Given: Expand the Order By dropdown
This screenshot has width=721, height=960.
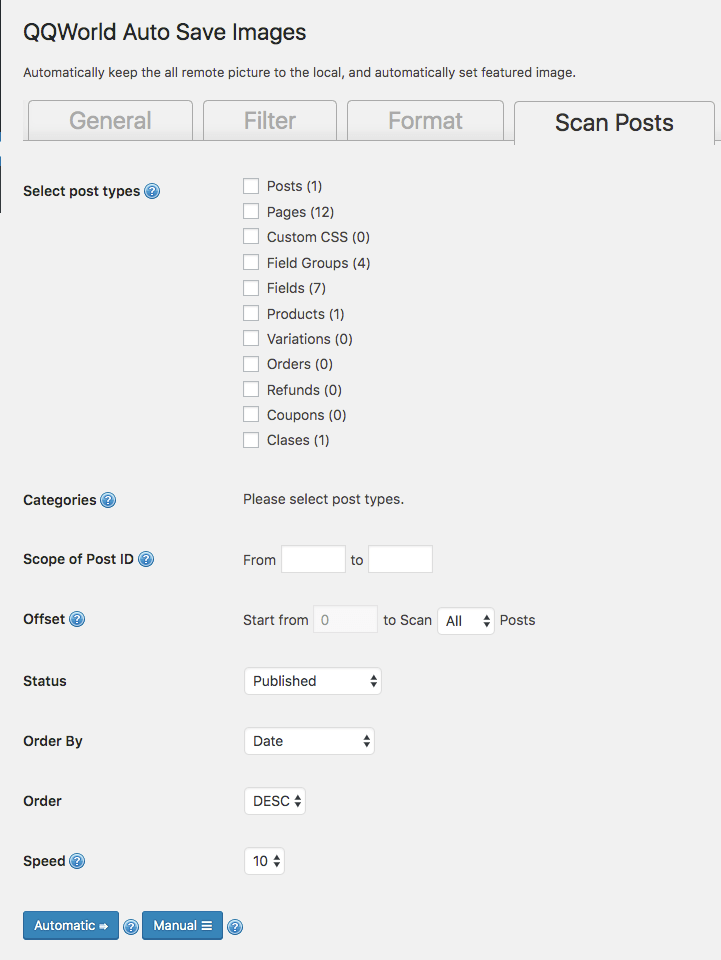Looking at the screenshot, I should 309,741.
